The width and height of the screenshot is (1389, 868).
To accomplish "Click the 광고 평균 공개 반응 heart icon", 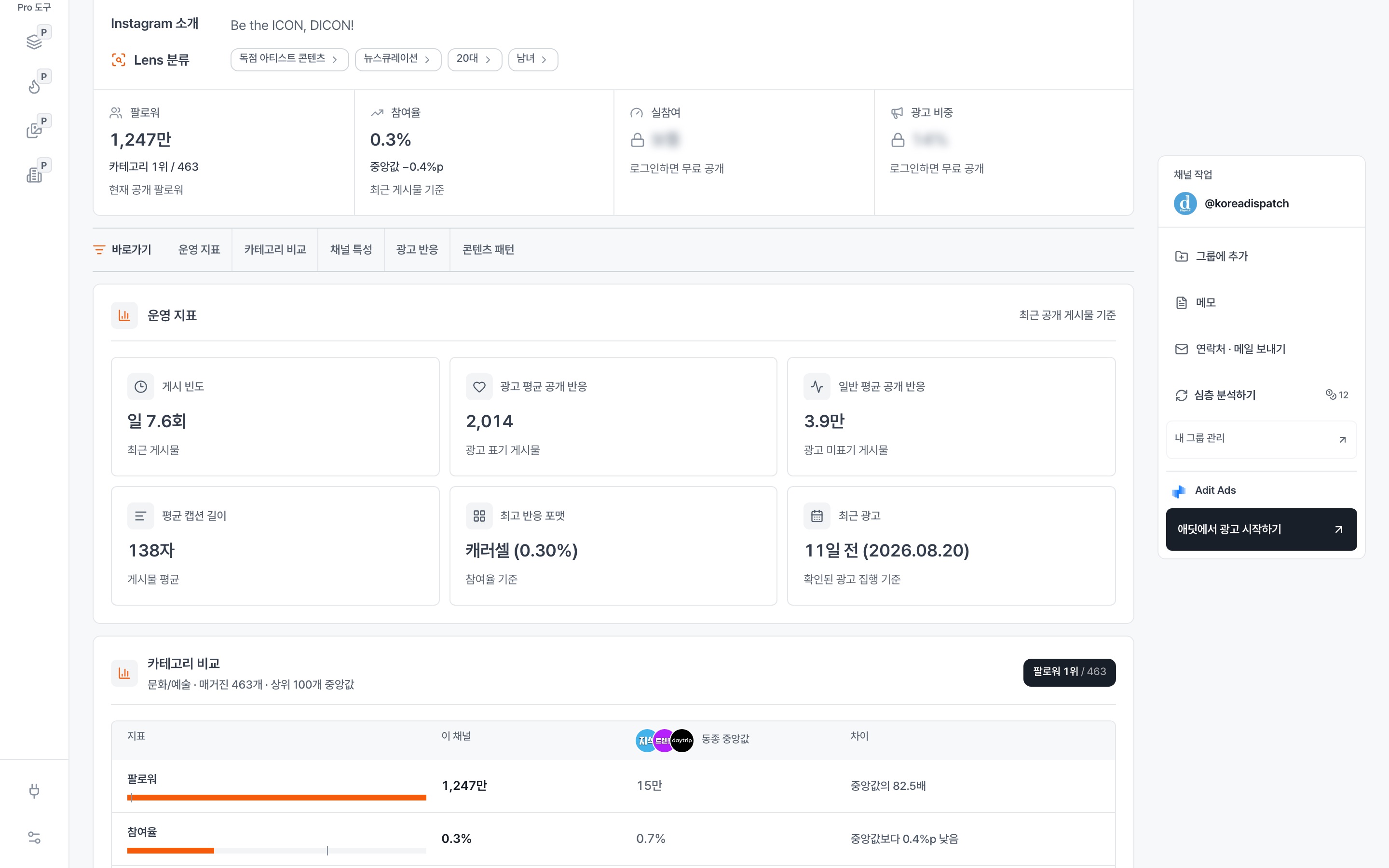I will 479,387.
